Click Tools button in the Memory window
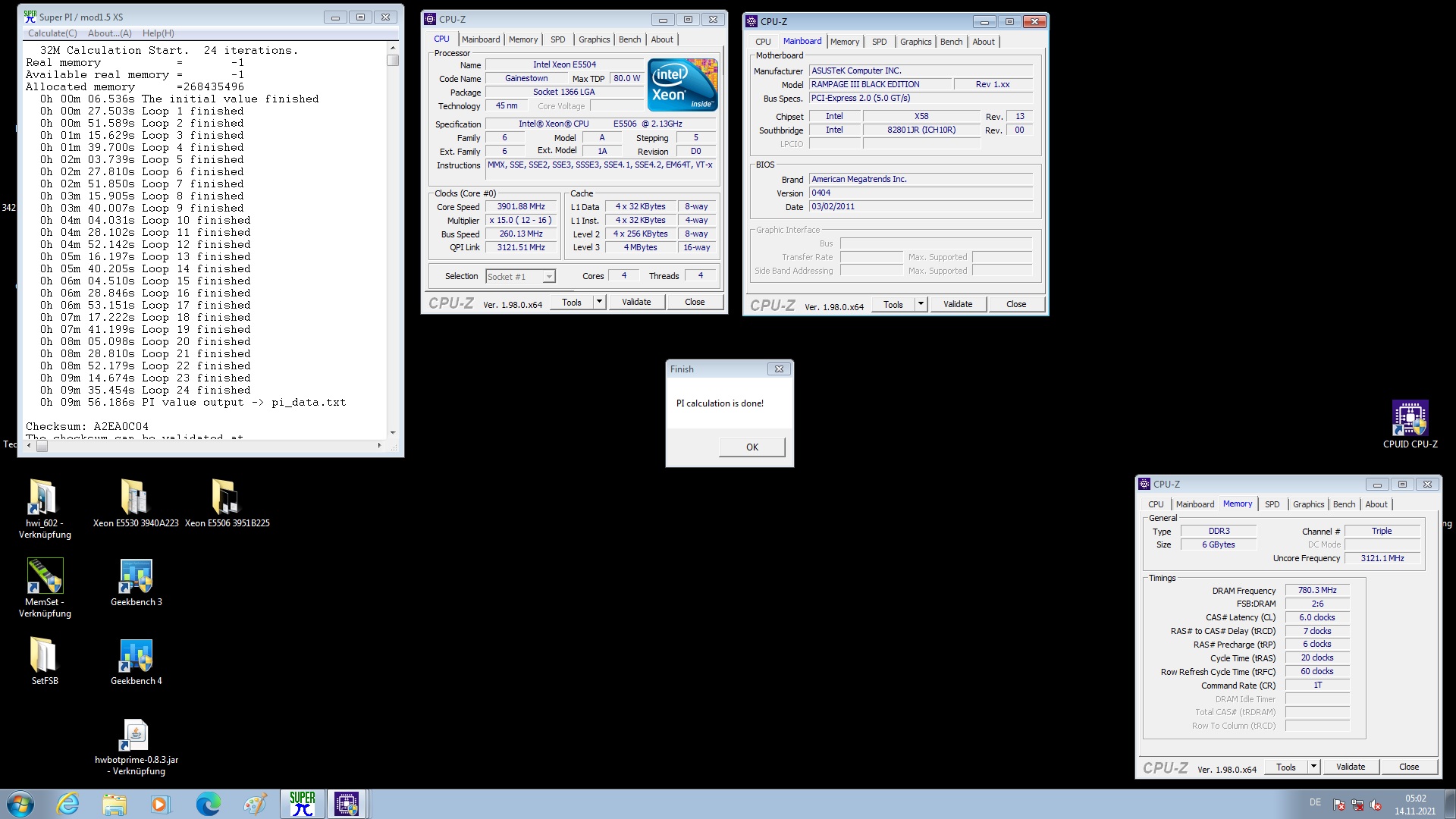Viewport: 1456px width, 819px height. click(1285, 767)
